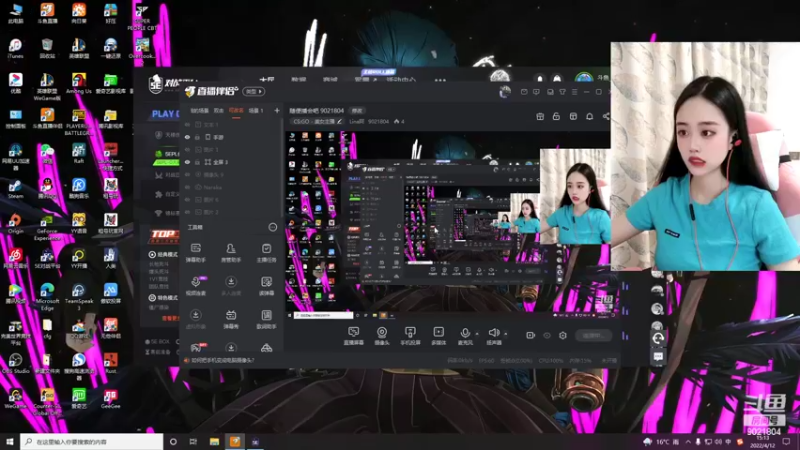Viewport: 800px width, 450px height.
Task: Toggle visibility of the 手游 source
Action: coord(188,137)
